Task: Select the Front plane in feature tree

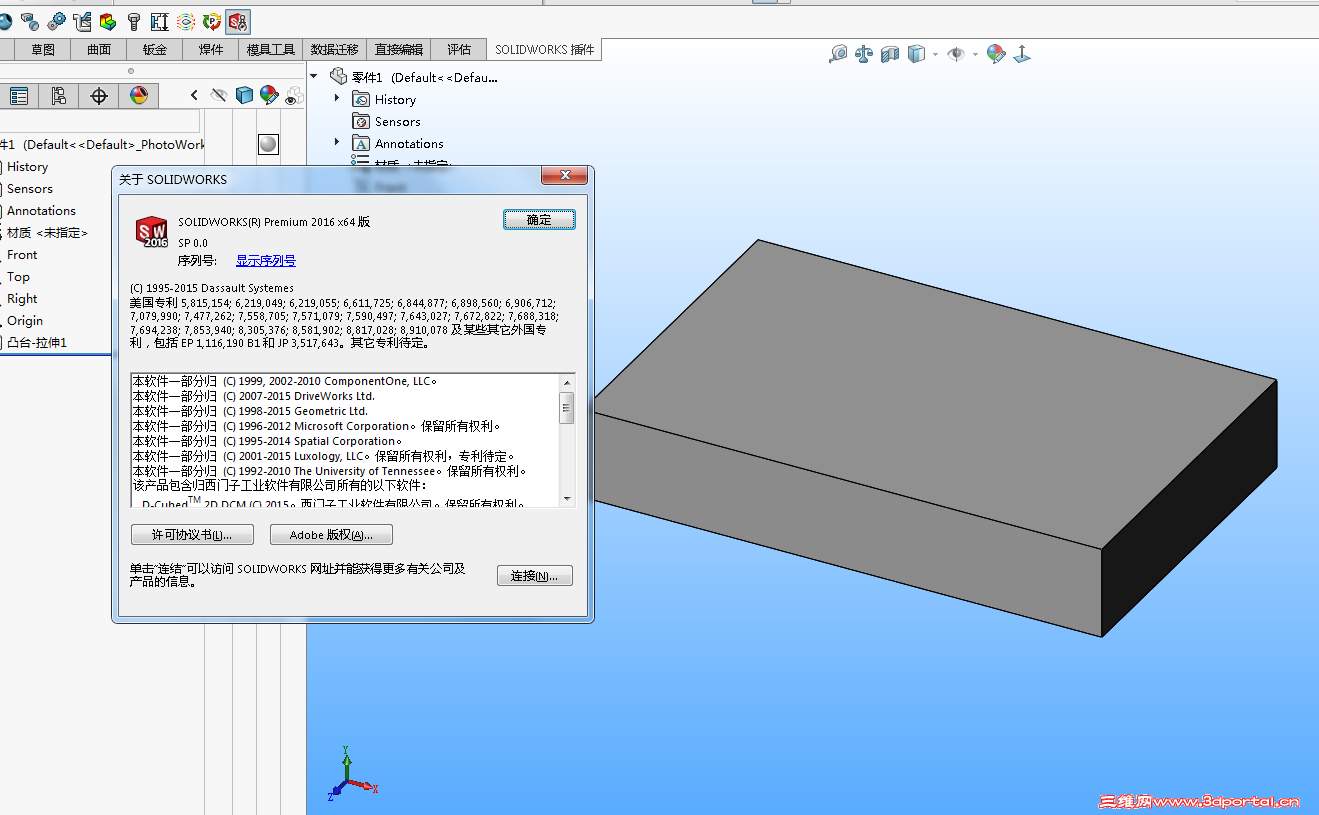Action: point(21,255)
